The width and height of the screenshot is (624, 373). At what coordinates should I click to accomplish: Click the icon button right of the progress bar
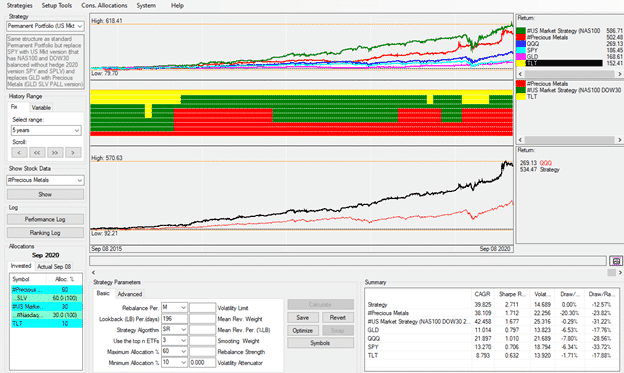coord(616,261)
